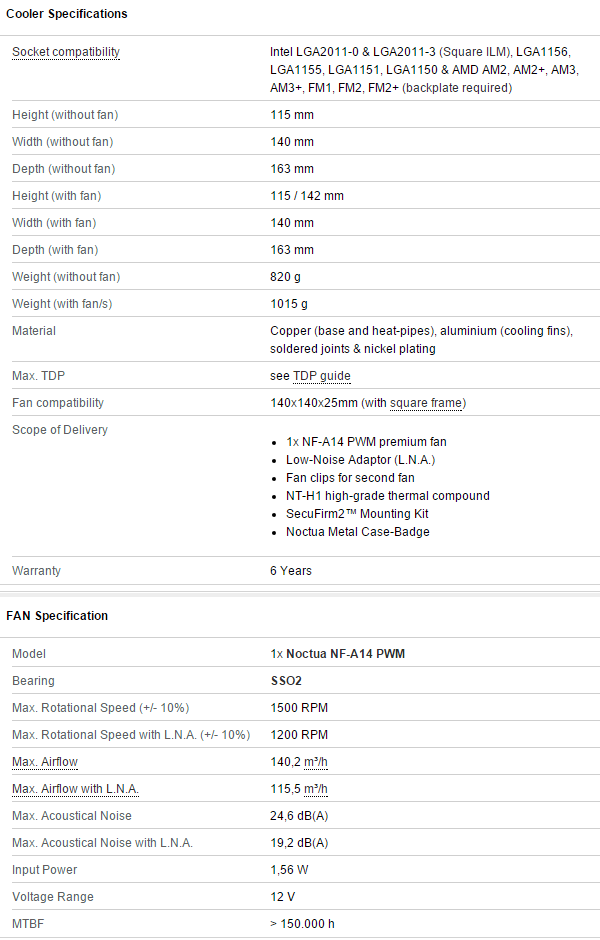This screenshot has height=940, width=600.
Task: Select the FAN Specification heading
Action: (57, 616)
